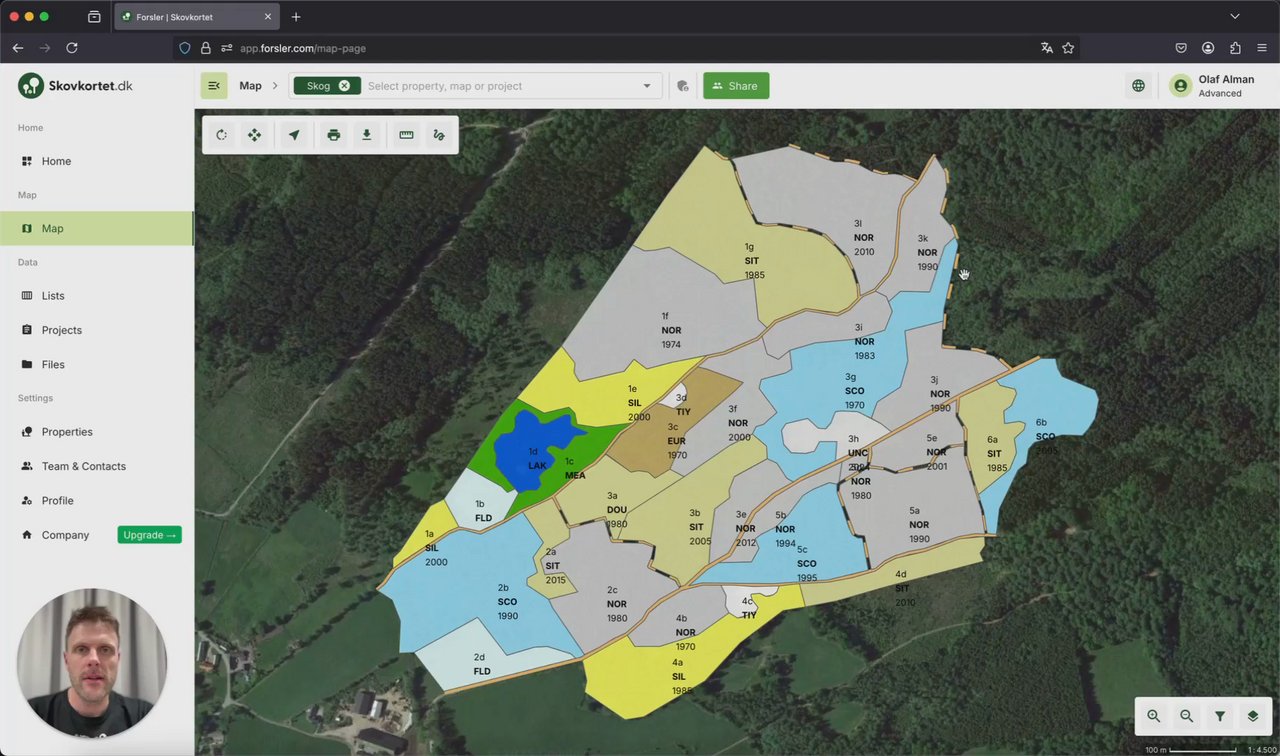
Task: Select the ruler measure tool
Action: click(406, 135)
